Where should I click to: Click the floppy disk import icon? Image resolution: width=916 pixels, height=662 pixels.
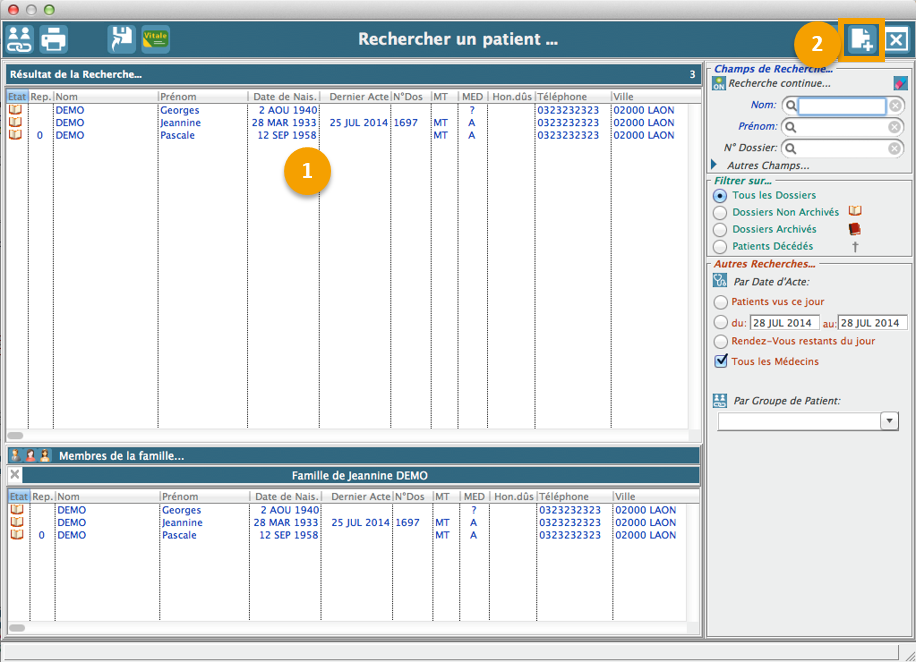(122, 40)
